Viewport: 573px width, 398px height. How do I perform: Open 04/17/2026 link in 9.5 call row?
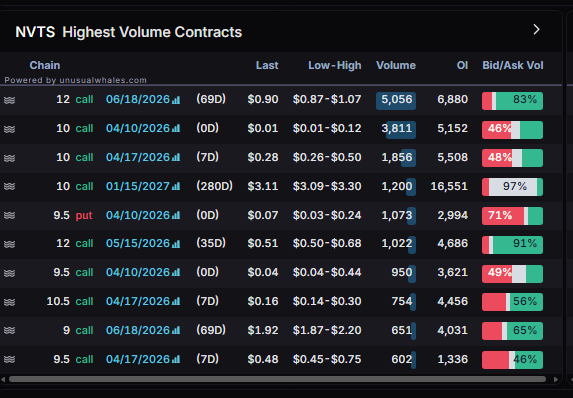coord(138,359)
